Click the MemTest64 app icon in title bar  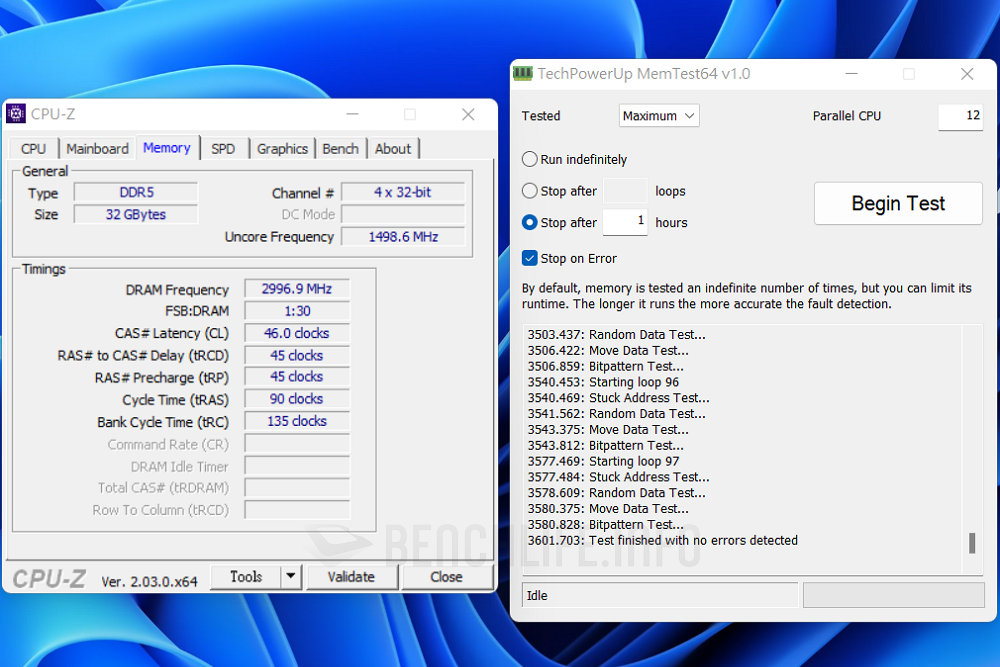tap(523, 74)
